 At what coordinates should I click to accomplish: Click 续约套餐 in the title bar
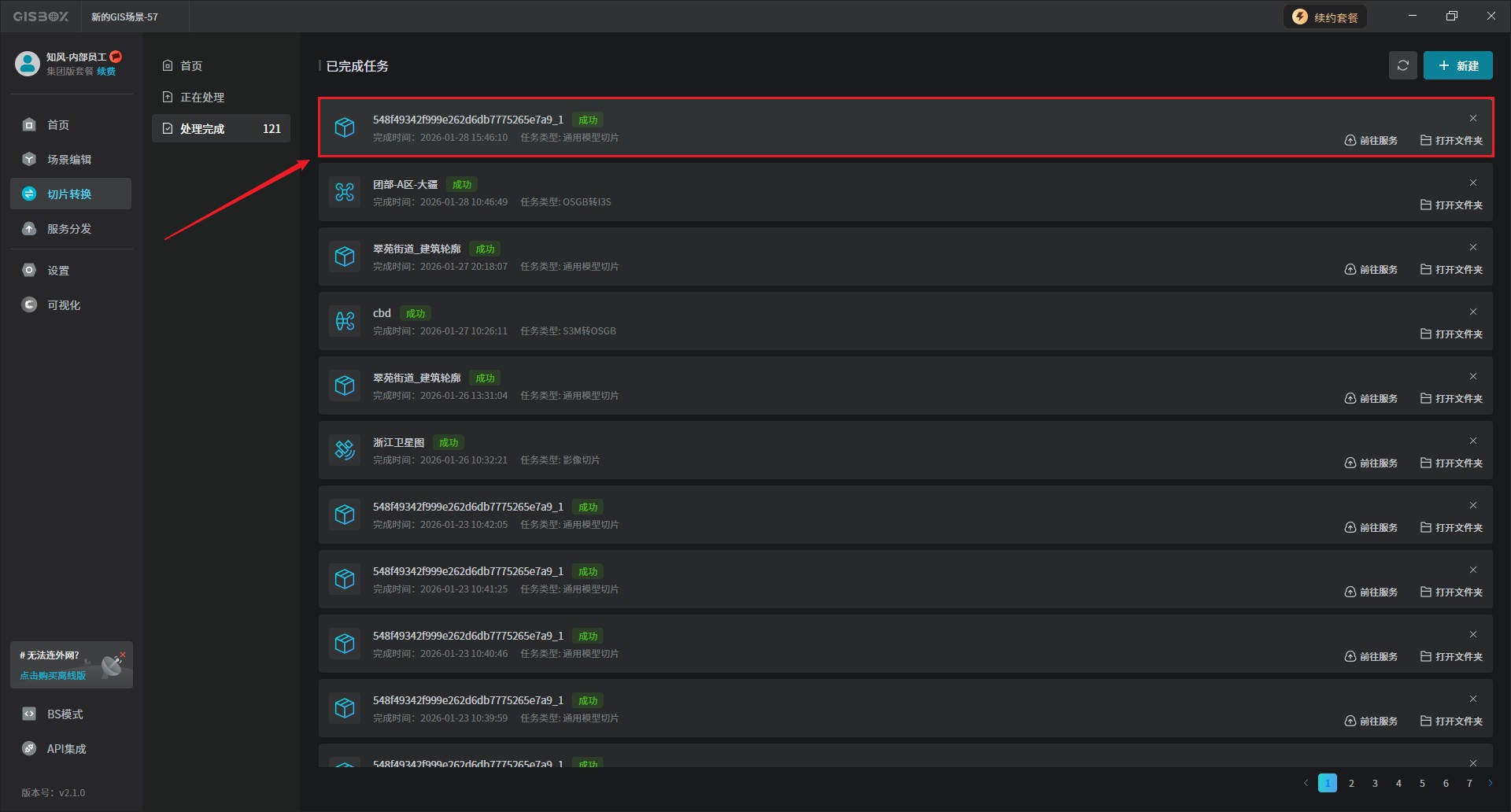(1326, 17)
